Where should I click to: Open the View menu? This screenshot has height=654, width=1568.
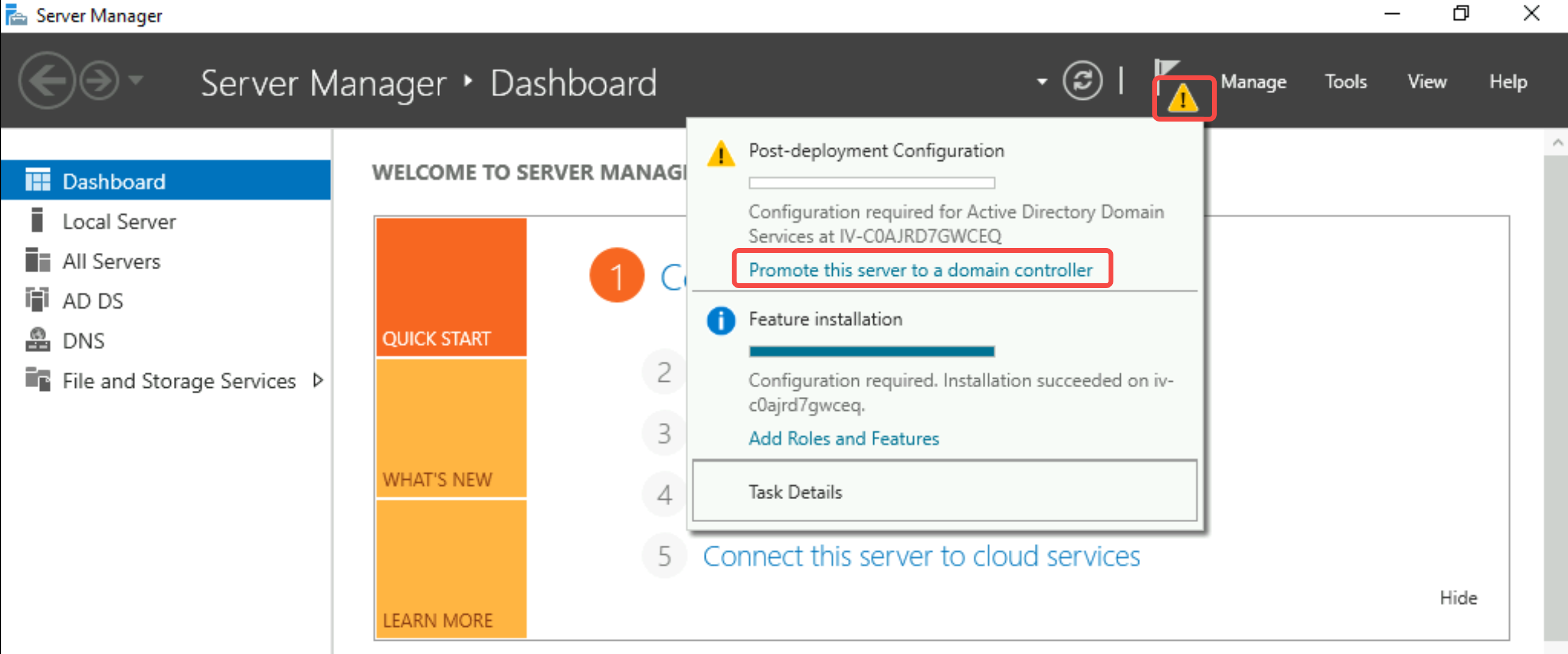[x=1427, y=81]
